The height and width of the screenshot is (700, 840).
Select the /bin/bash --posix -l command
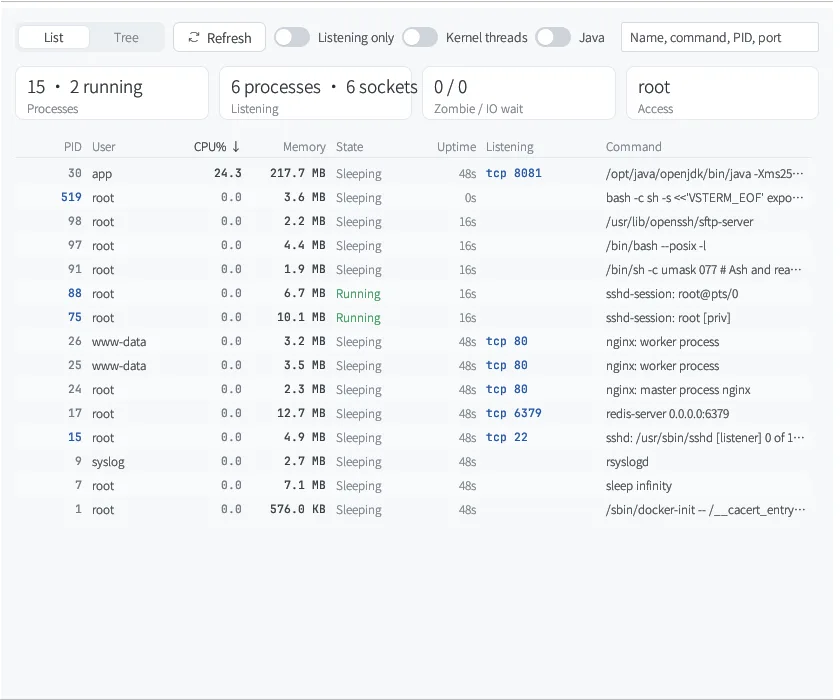(x=656, y=246)
